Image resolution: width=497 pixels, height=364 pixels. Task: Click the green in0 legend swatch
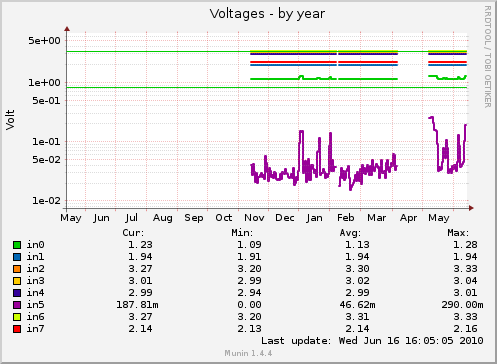[x=17, y=245]
